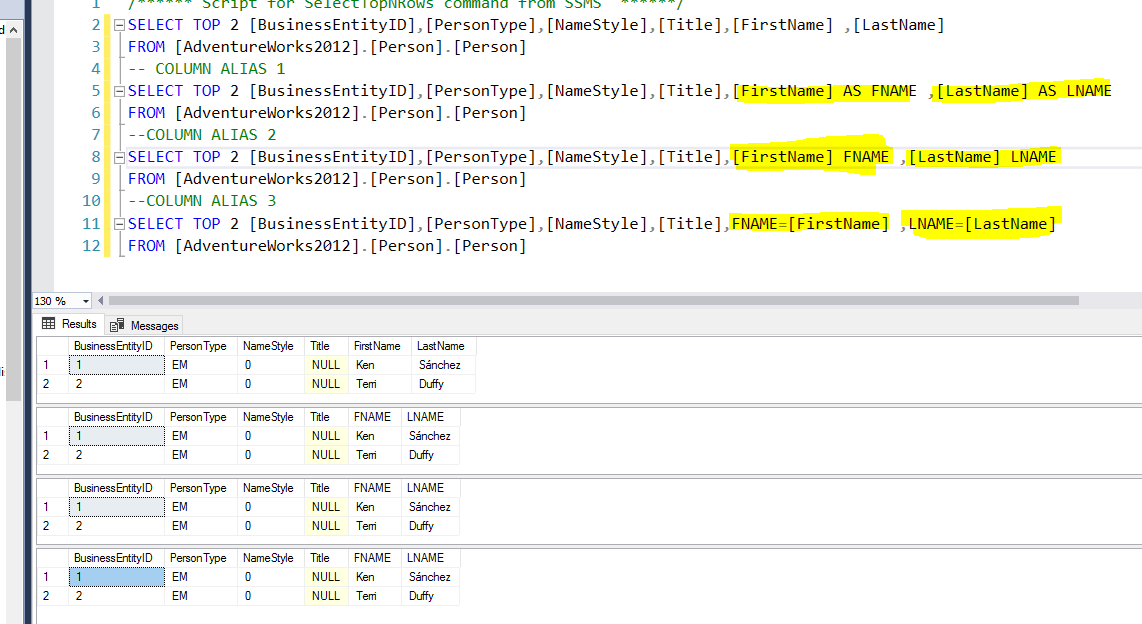Place cursor on --COLUMN ALIAS 3 comment
The image size is (1142, 624).
tap(202, 201)
